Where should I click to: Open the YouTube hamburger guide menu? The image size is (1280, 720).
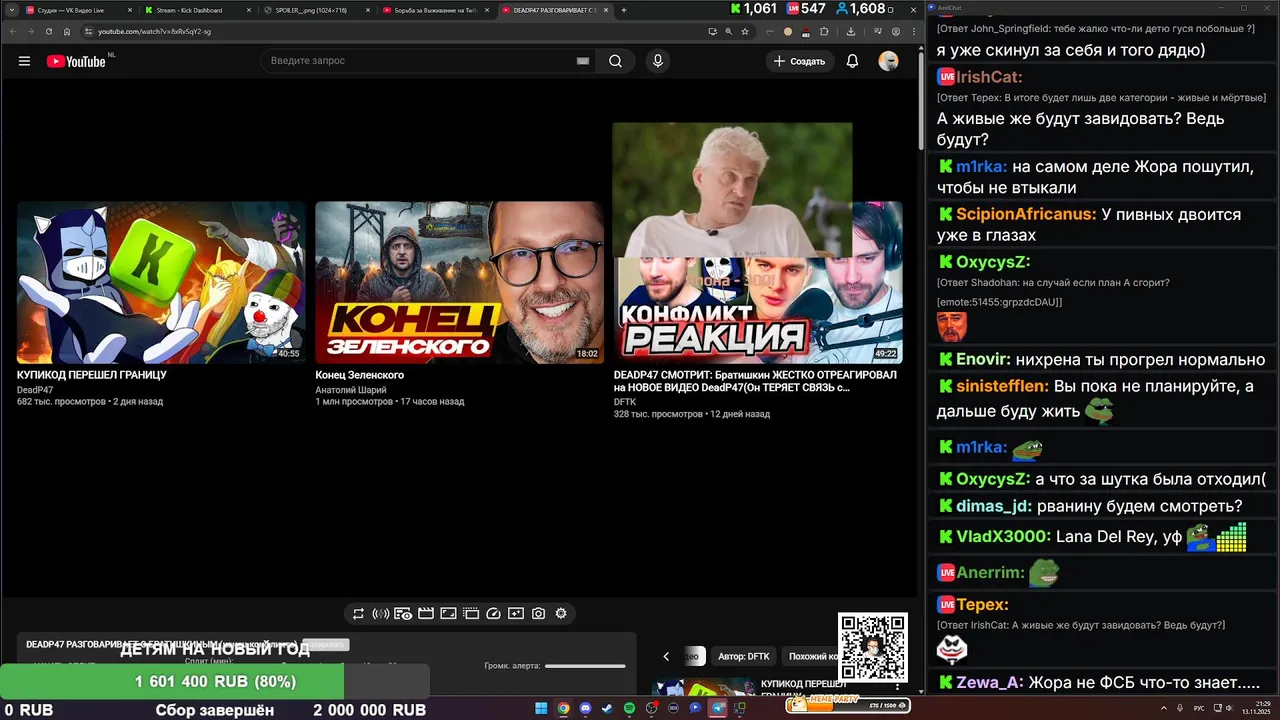[24, 61]
